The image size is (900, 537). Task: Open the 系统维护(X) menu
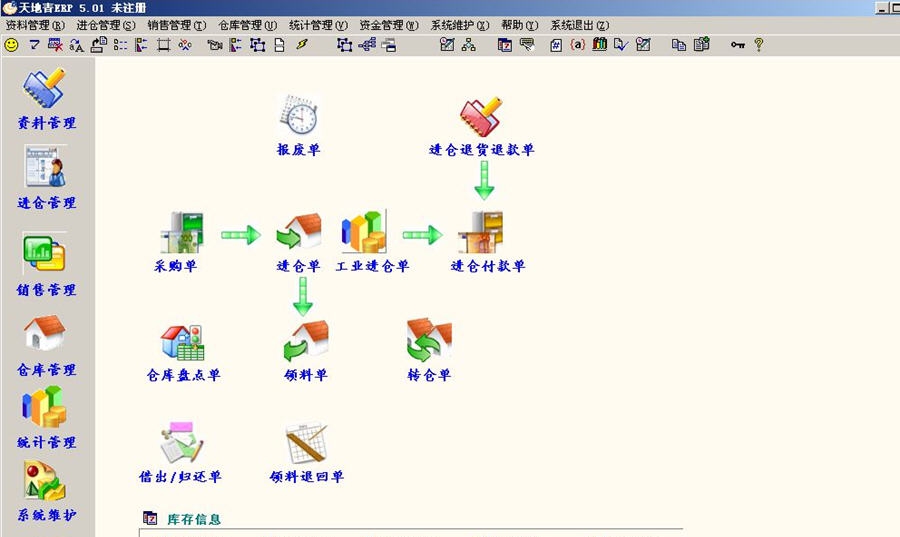click(460, 25)
